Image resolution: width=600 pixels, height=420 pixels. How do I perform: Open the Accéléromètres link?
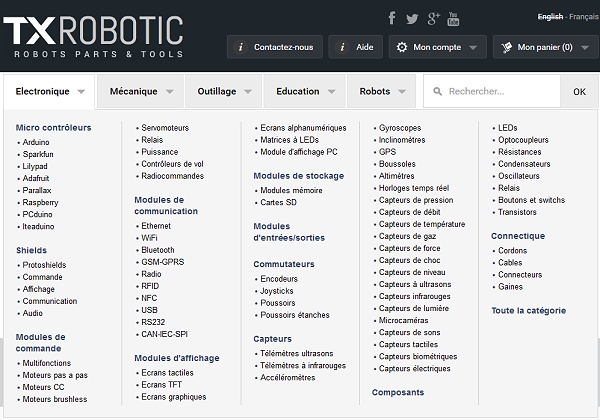pos(288,378)
